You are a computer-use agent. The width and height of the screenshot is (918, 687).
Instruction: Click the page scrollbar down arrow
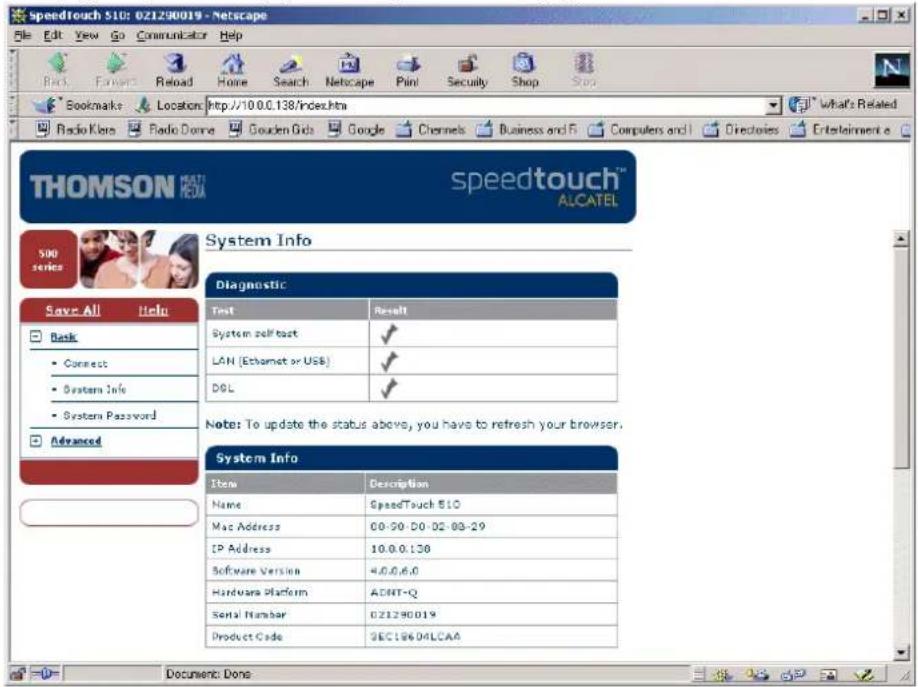[x=901, y=652]
